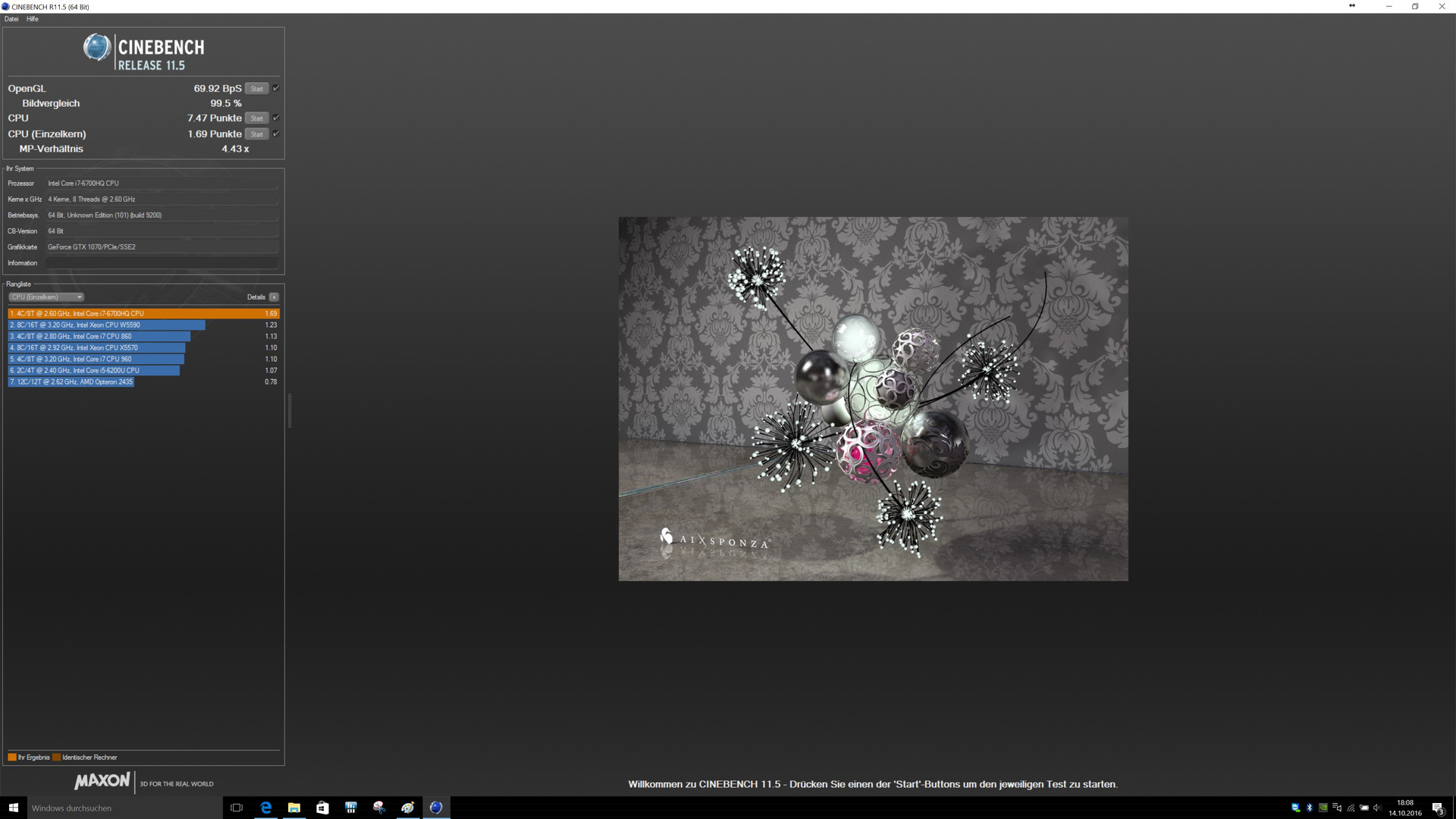
Task: Switch to Cinebench taskbar icon
Action: point(436,808)
